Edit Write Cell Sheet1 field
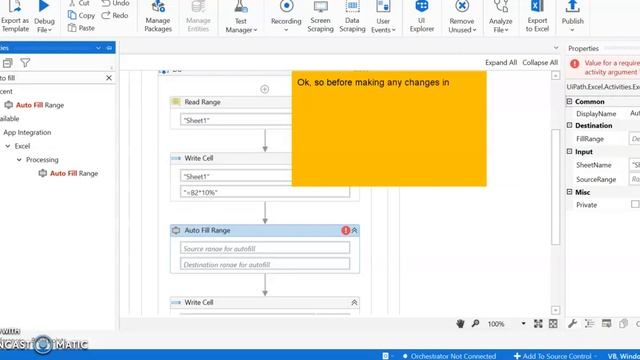 (236, 177)
